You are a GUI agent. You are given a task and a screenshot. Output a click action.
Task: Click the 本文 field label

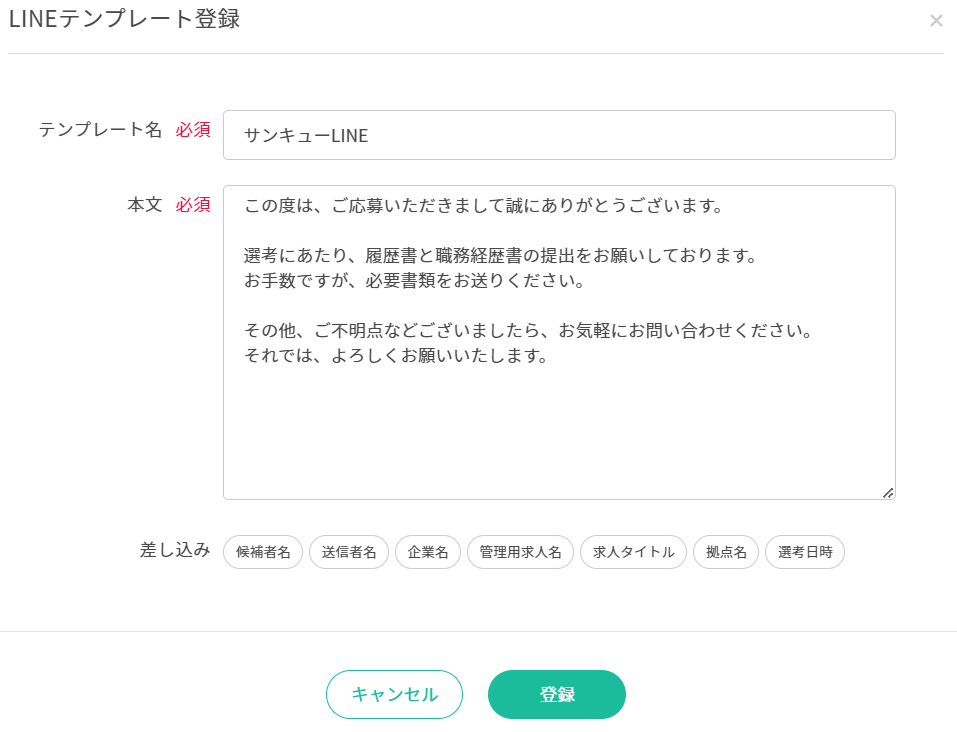(x=145, y=205)
